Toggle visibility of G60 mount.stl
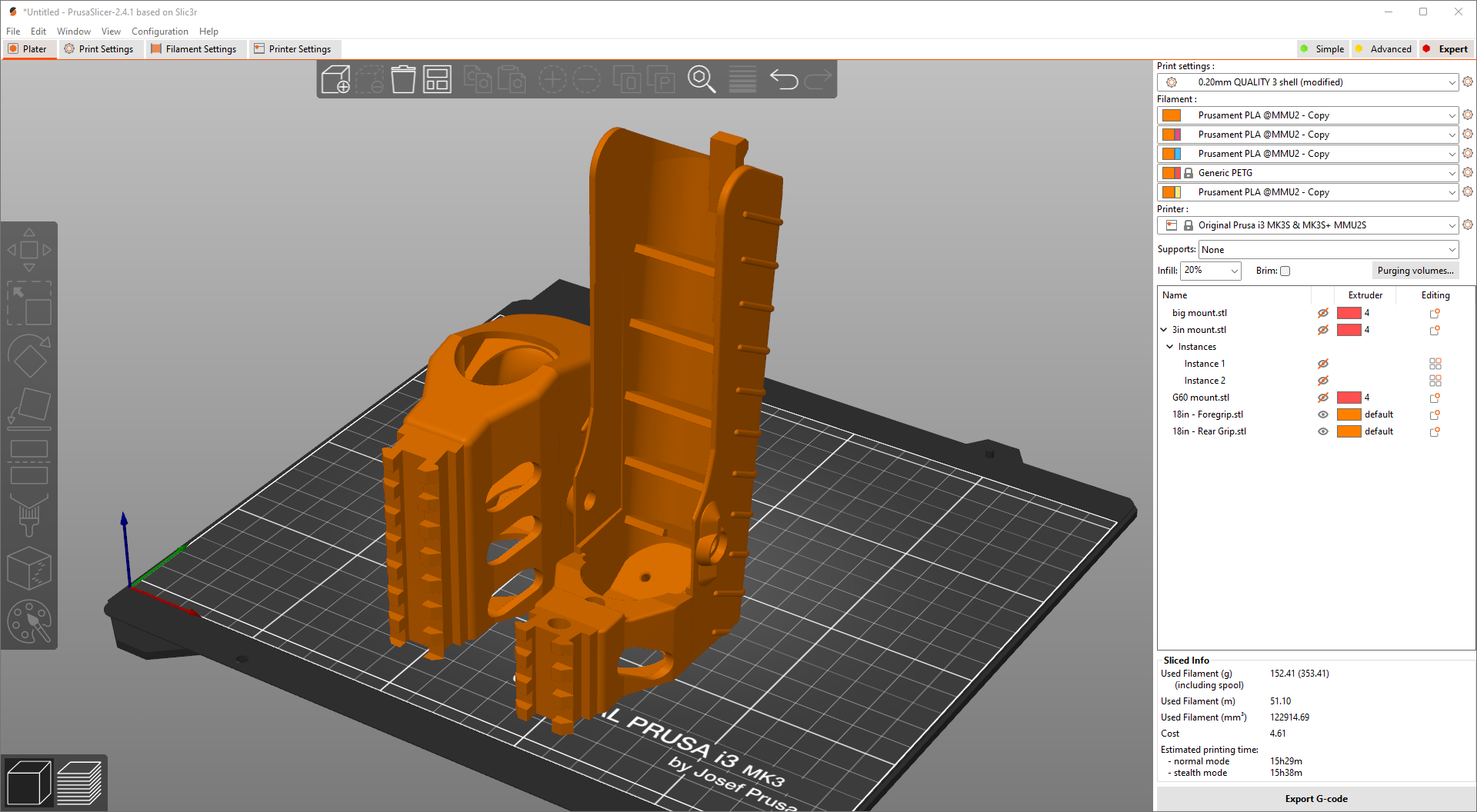Image resolution: width=1477 pixels, height=812 pixels. (x=1323, y=398)
